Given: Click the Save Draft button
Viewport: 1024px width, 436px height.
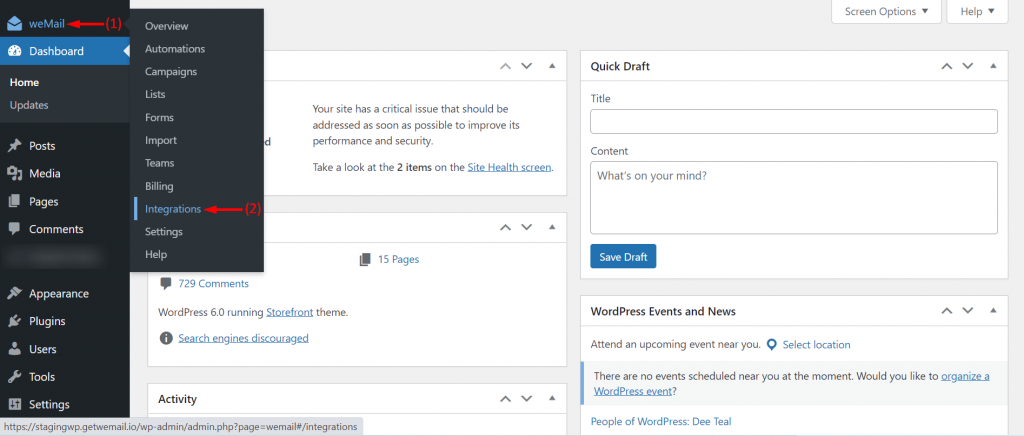Looking at the screenshot, I should [623, 257].
